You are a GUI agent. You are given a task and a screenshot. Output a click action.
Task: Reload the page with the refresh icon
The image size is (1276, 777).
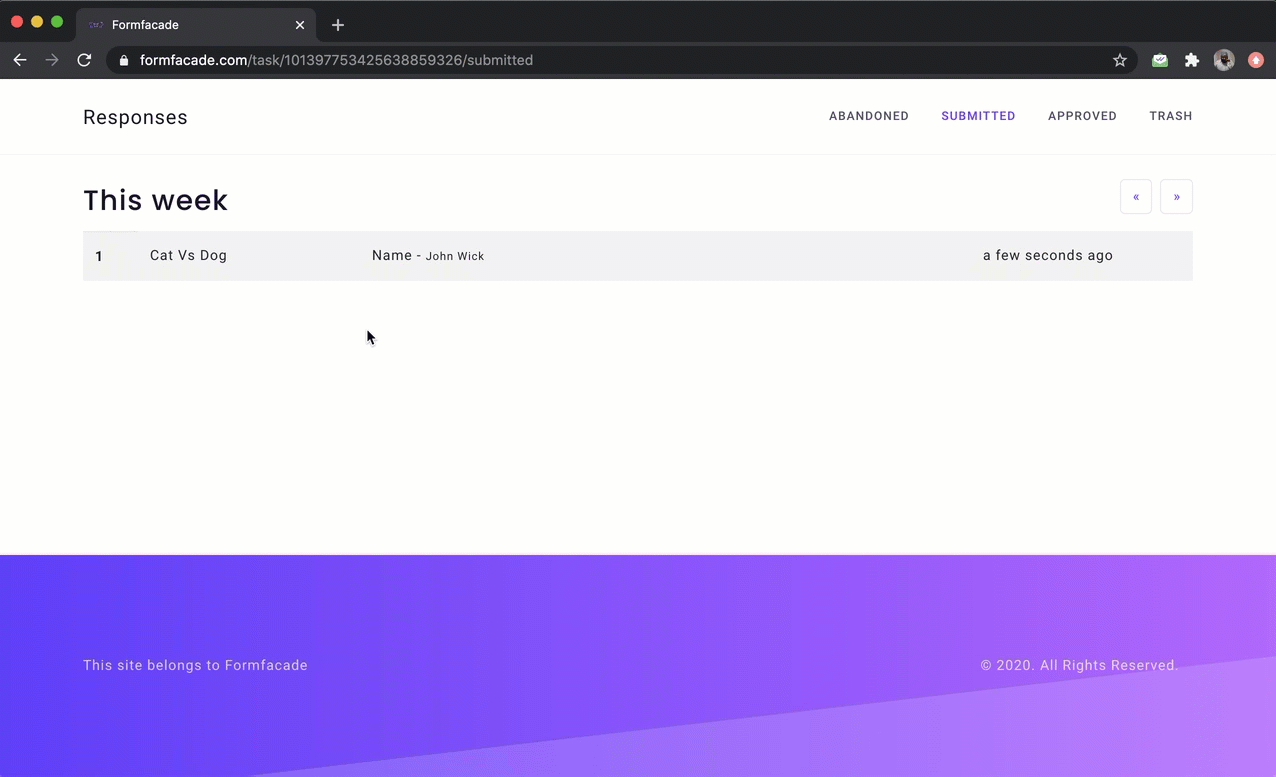tap(84, 60)
